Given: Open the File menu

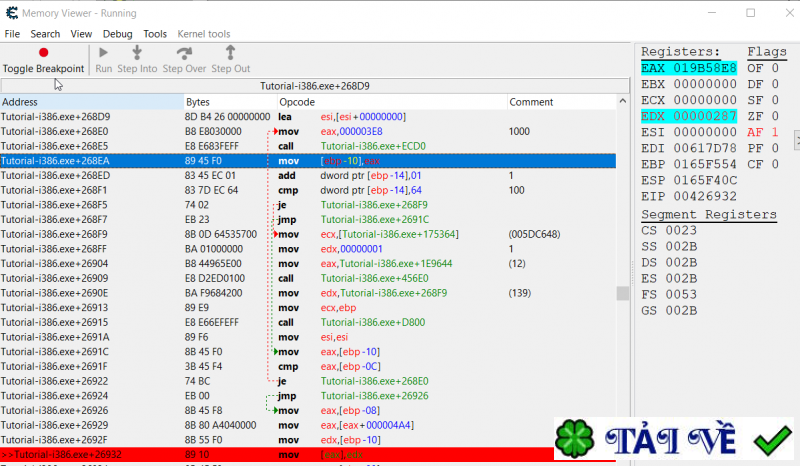Looking at the screenshot, I should coord(12,34).
